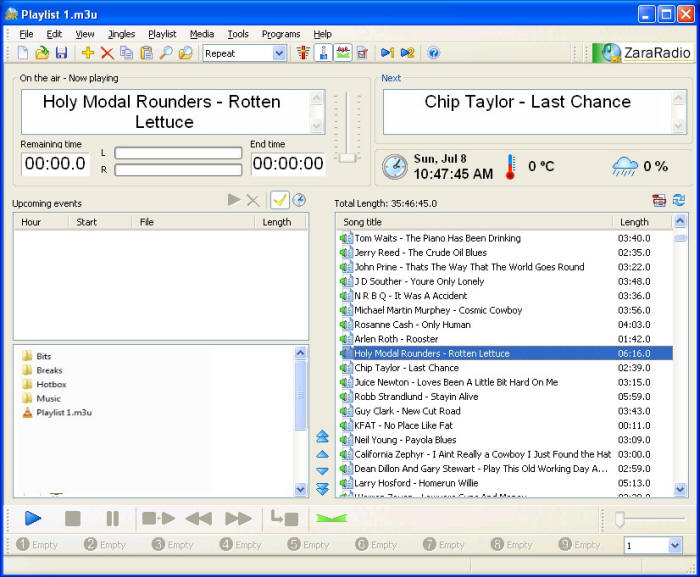The width and height of the screenshot is (700, 577).
Task: Click the toolbar icon right of the Repeat box
Action: pos(304,53)
